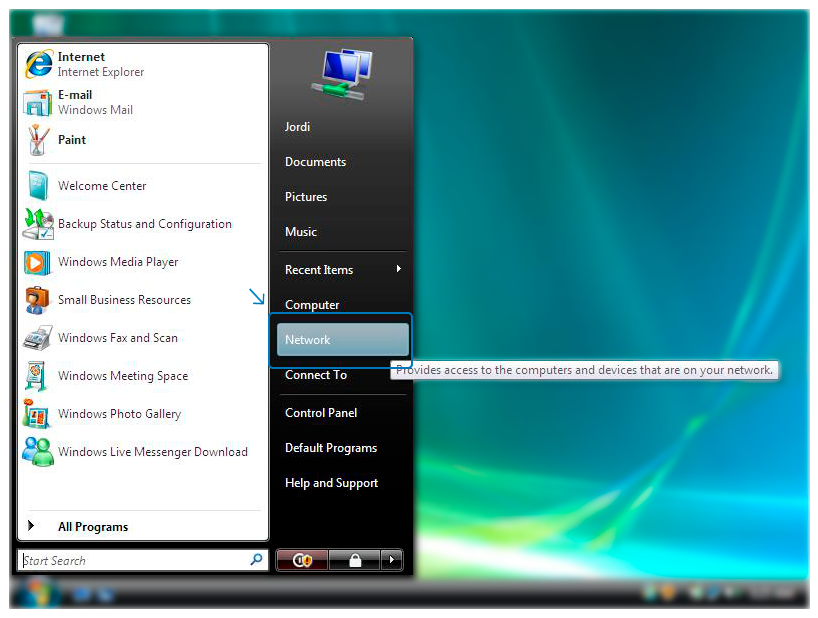Click the All Programs label
Viewport: 818px width, 618px height.
[93, 527]
